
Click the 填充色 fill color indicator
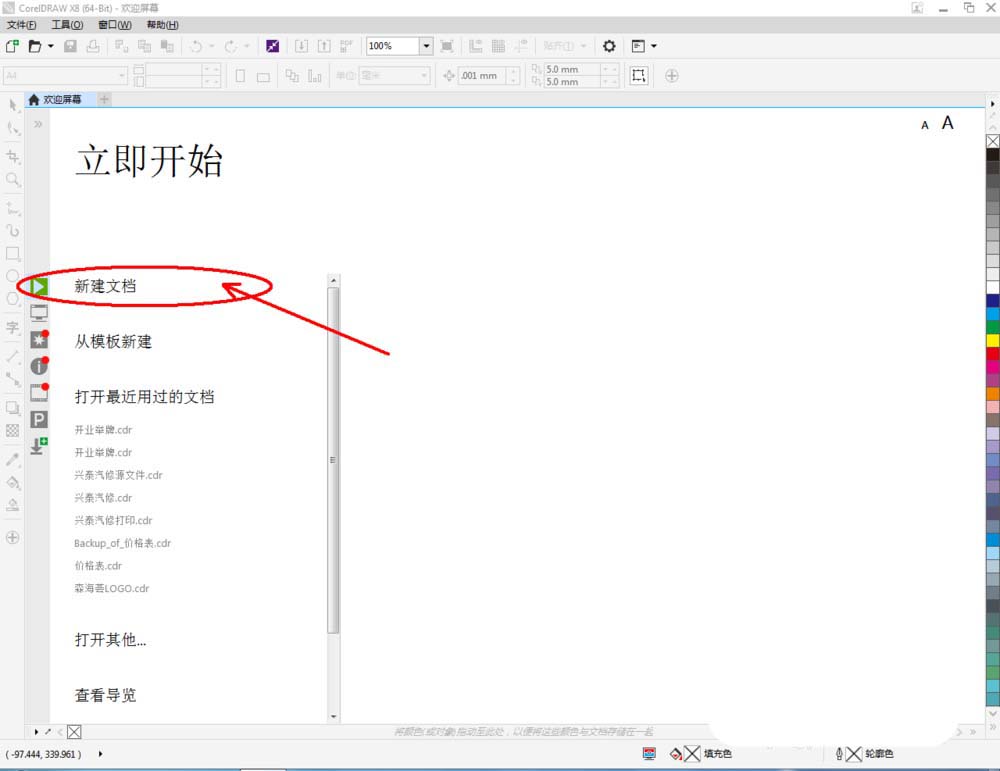click(x=700, y=754)
